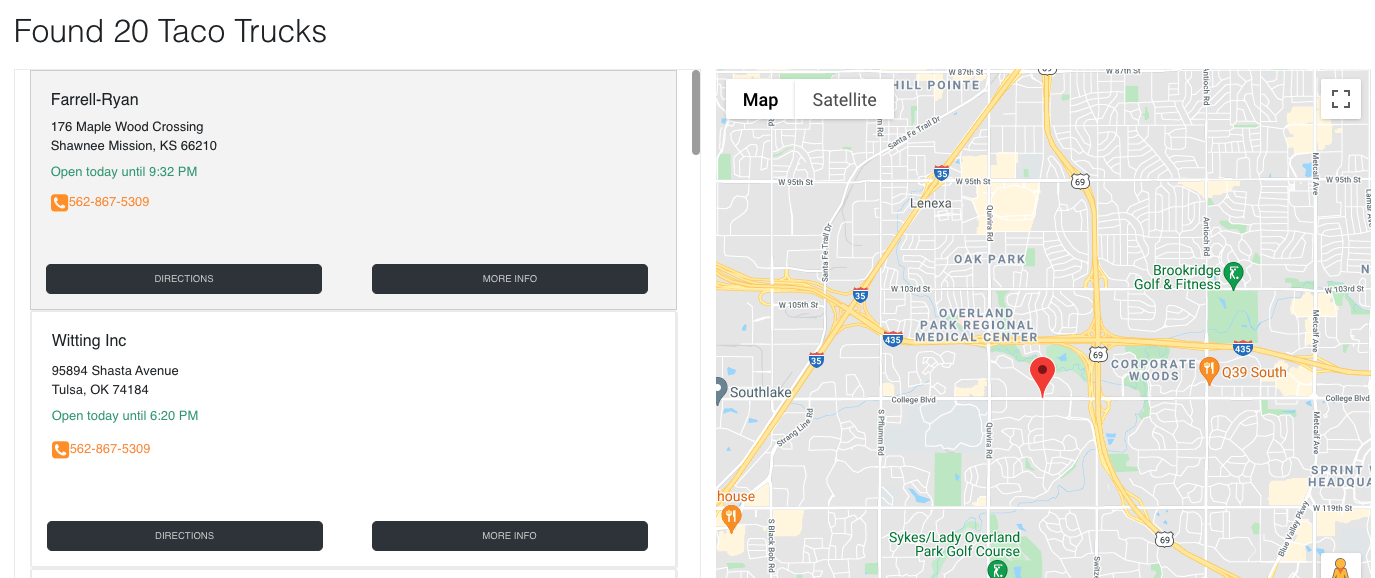Click the I-435 highway shield near Corporate Woods
This screenshot has width=1375, height=578.
pyautogui.click(x=1242, y=348)
